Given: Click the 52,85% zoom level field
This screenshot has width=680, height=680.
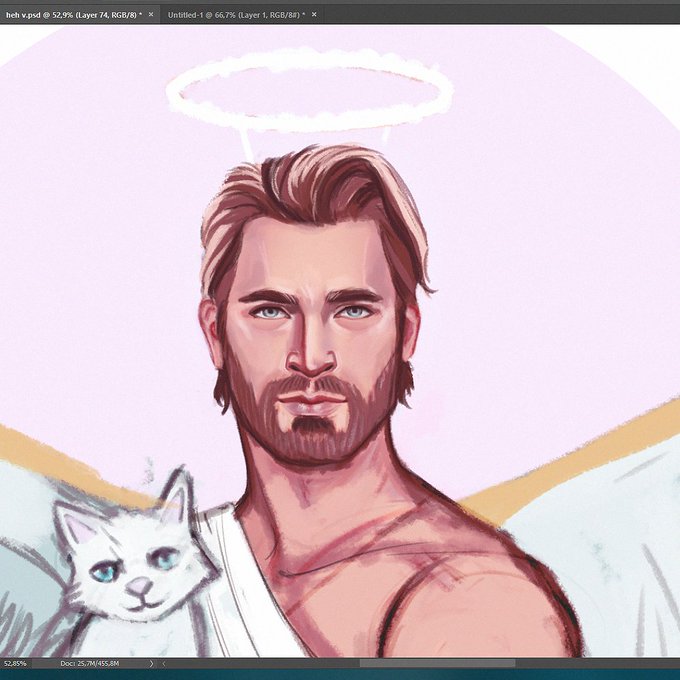Looking at the screenshot, I should click(16, 664).
